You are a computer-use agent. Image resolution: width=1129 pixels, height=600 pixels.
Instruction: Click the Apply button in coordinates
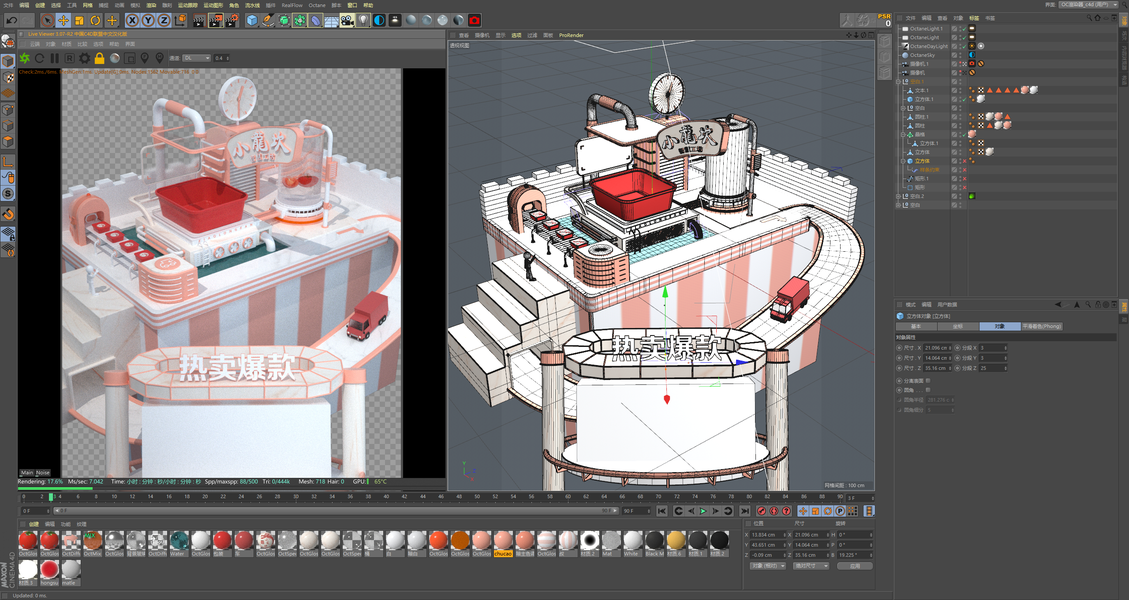(x=855, y=565)
